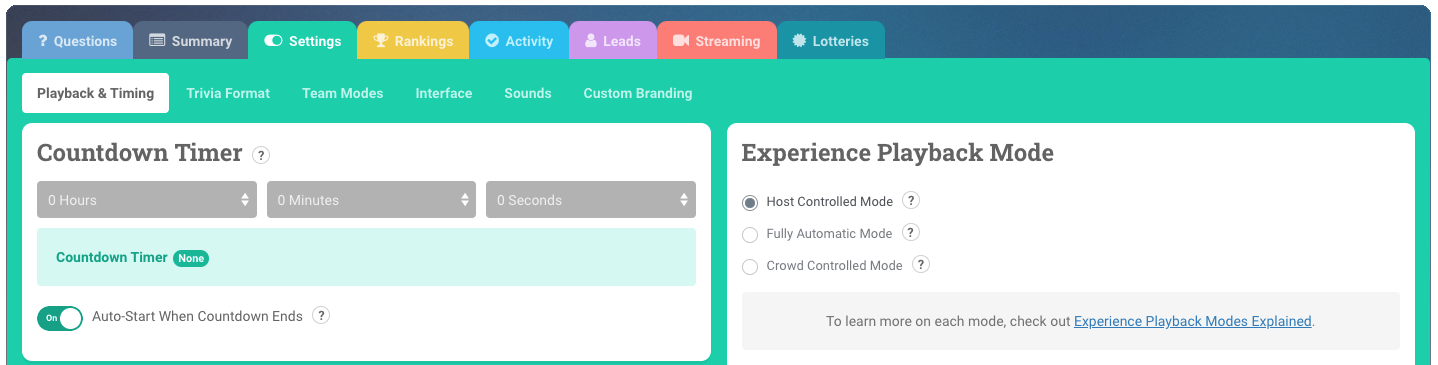This screenshot has height=365, width=1438.
Task: Open the 0 Hours dropdown
Action: point(147,199)
